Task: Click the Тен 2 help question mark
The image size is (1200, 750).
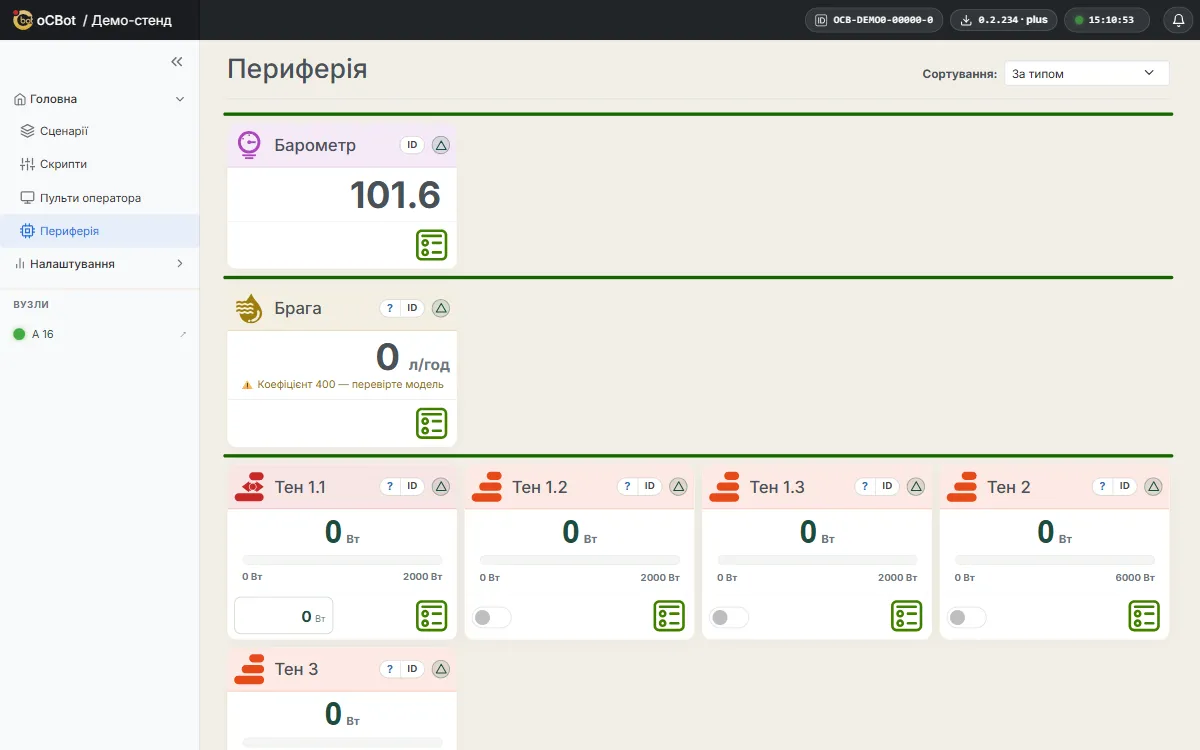Action: (x=1102, y=487)
